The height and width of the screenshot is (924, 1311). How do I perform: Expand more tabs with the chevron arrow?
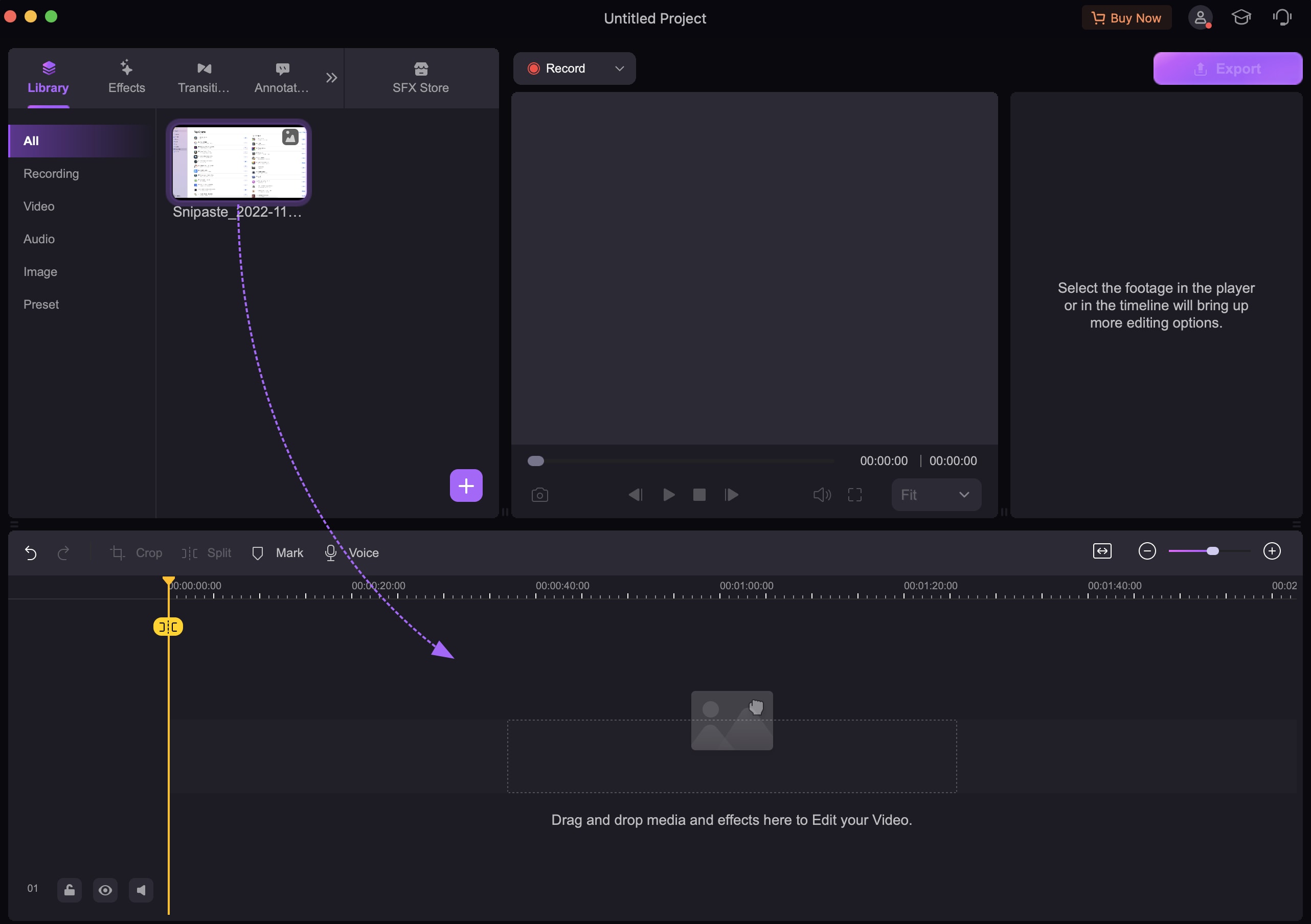330,75
